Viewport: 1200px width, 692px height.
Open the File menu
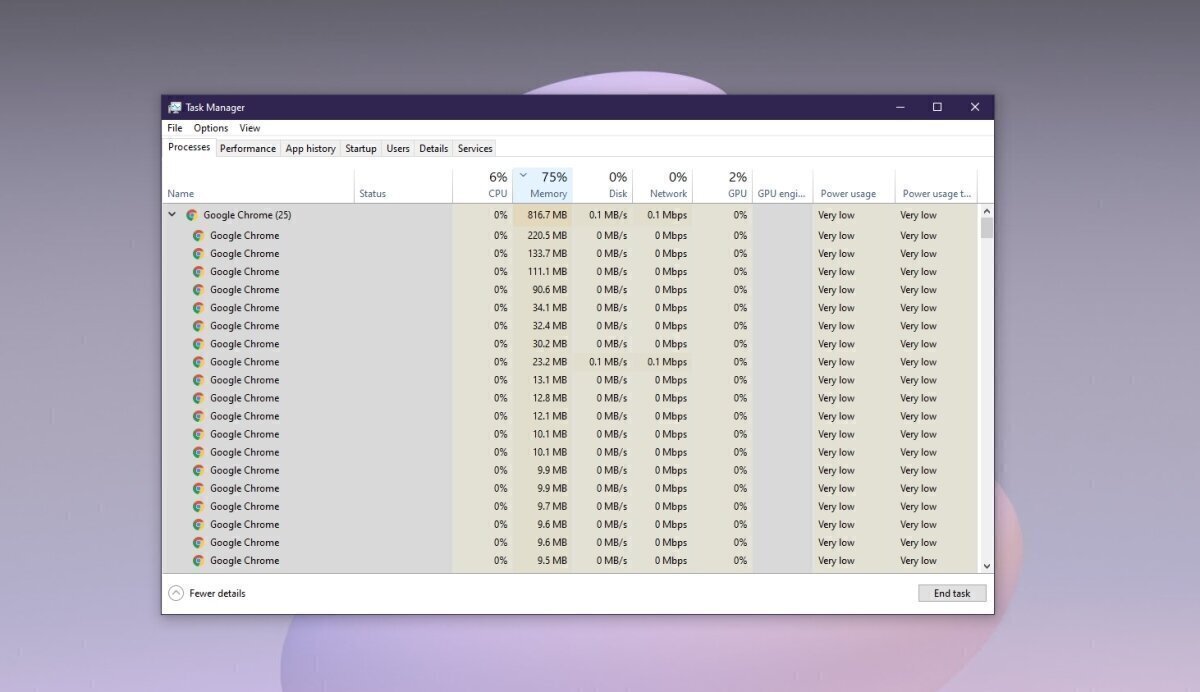175,128
